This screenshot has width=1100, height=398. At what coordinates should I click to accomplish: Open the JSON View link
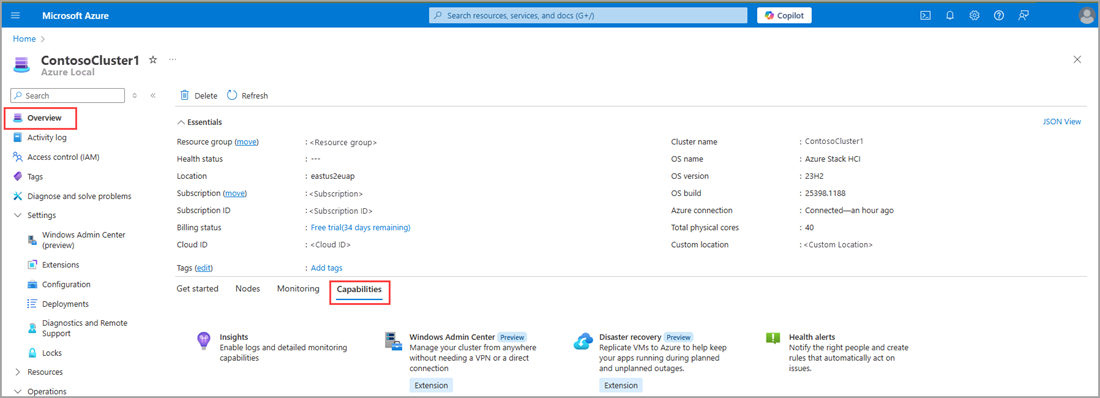click(x=1062, y=121)
